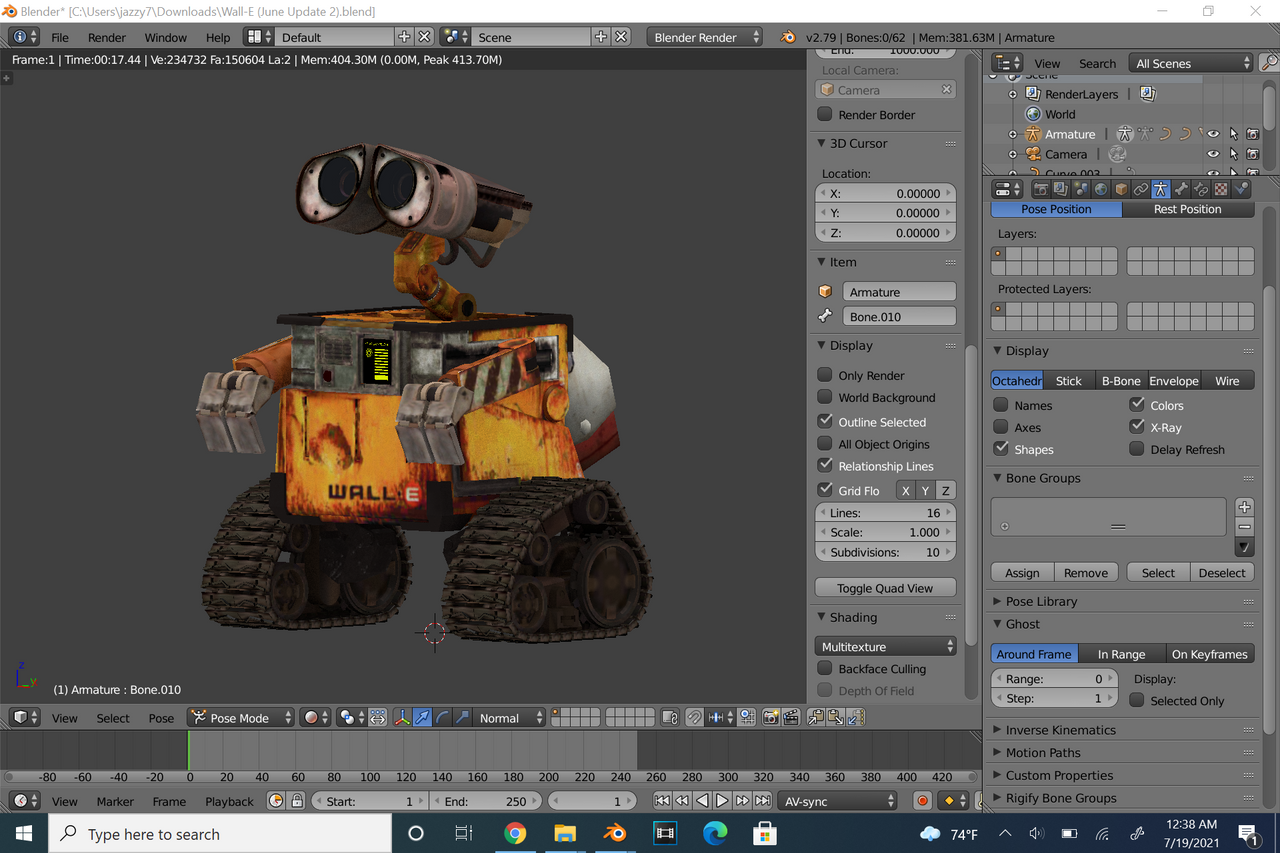Uncheck the X-Ray display checkbox
Viewport: 1280px width, 853px height.
coord(1137,426)
